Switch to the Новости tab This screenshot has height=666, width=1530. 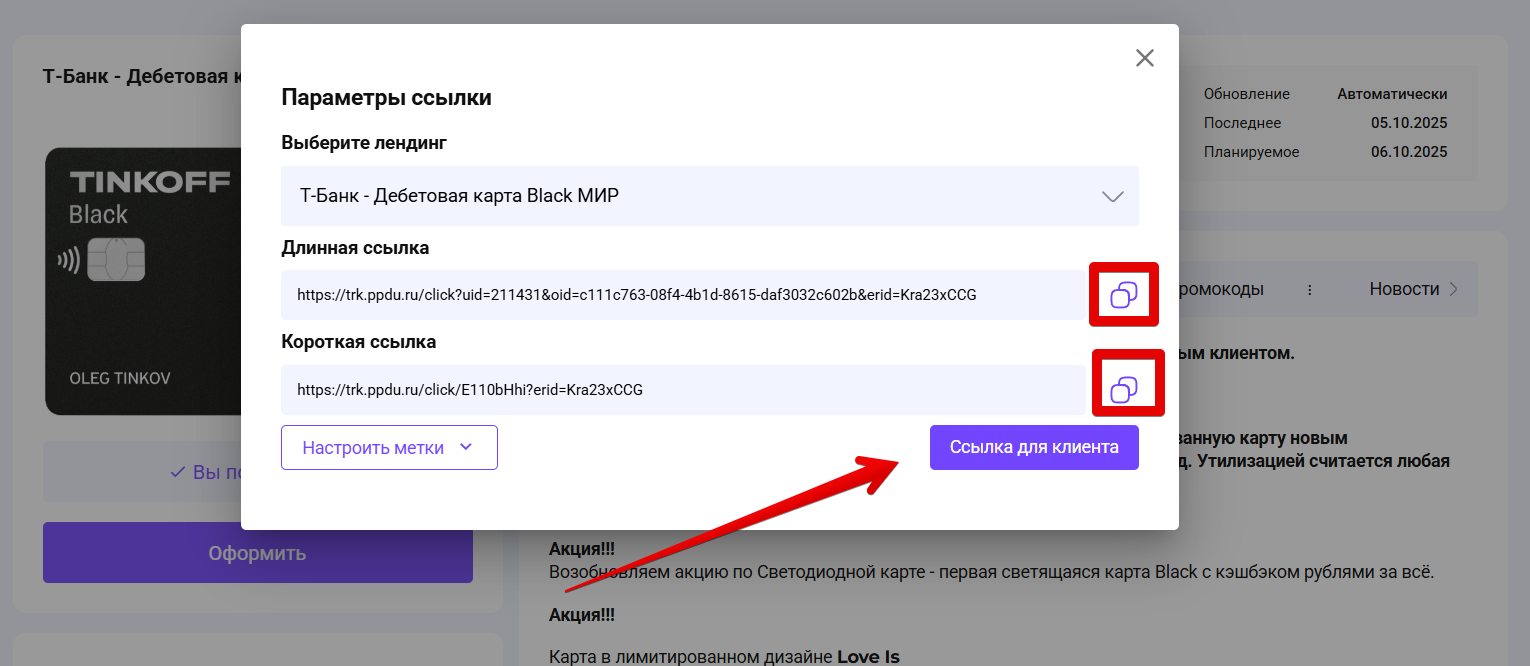click(1404, 290)
